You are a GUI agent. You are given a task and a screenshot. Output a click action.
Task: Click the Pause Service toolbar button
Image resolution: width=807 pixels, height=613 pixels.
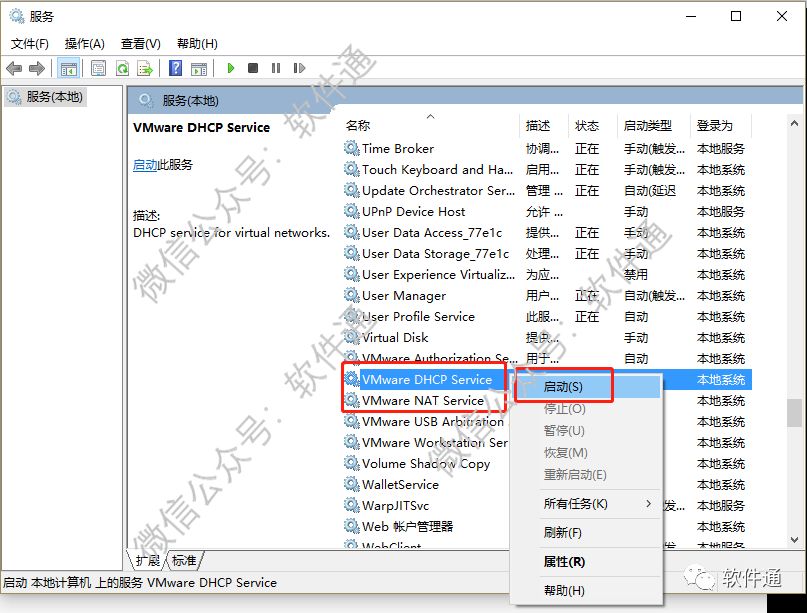click(276, 68)
